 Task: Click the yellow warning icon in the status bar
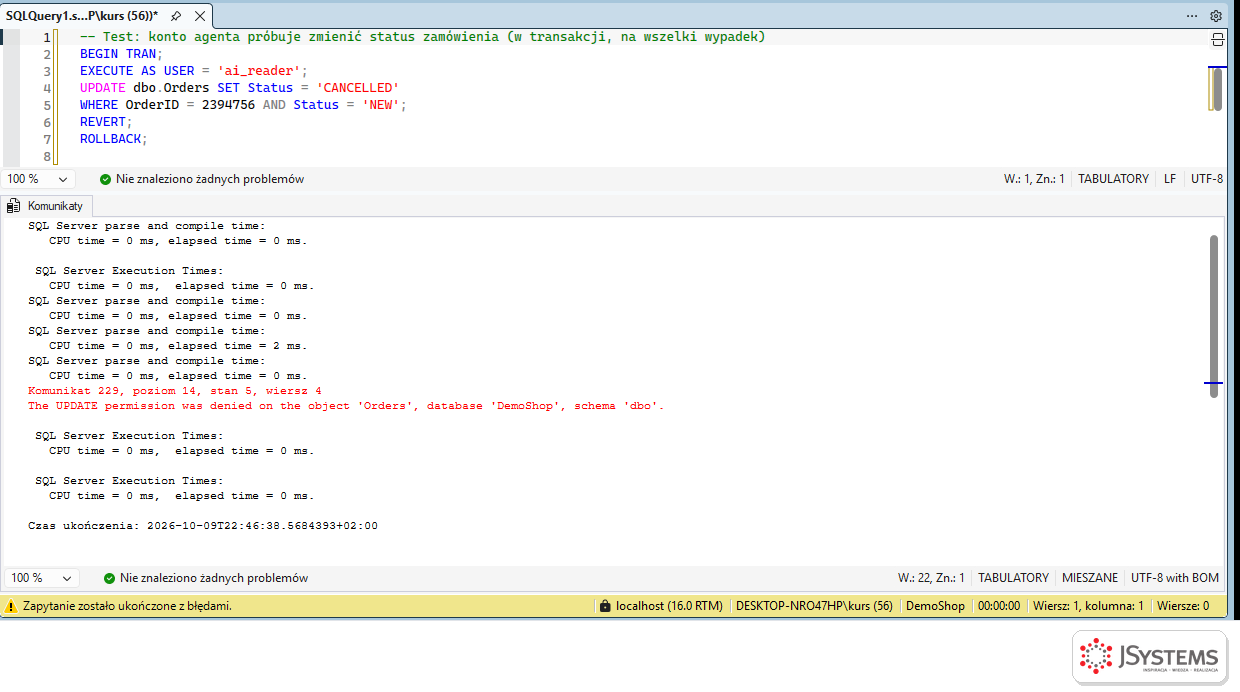11,606
